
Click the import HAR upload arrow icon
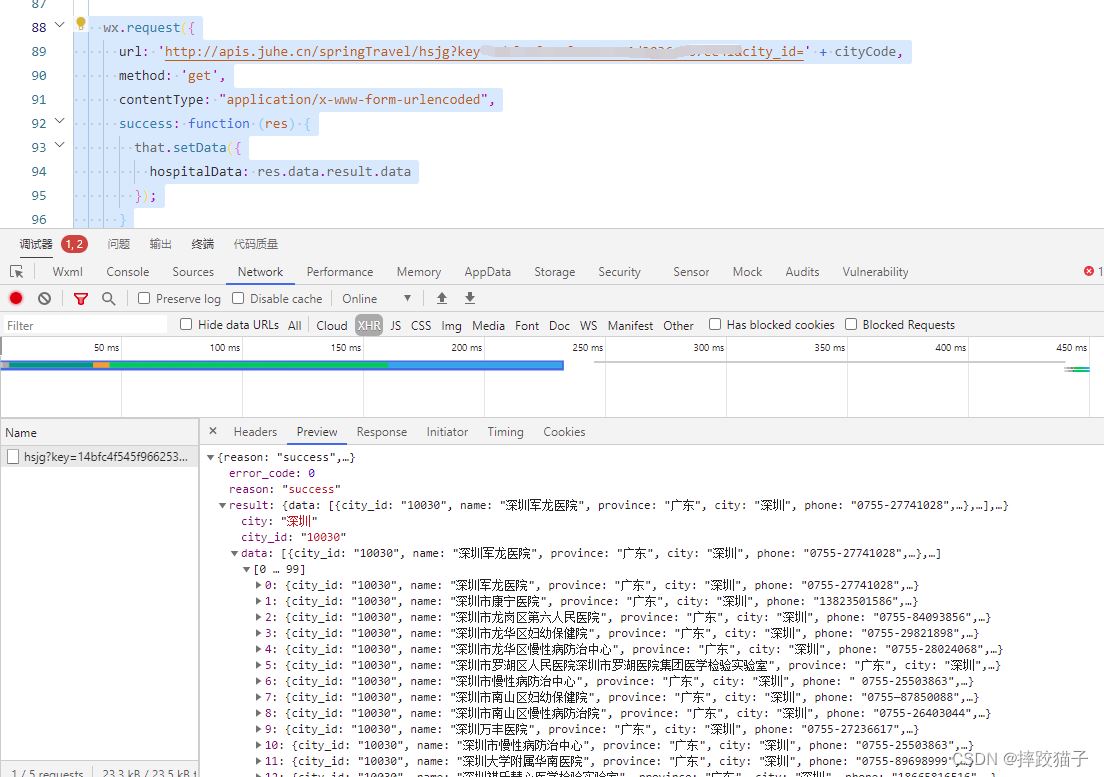pos(442,298)
